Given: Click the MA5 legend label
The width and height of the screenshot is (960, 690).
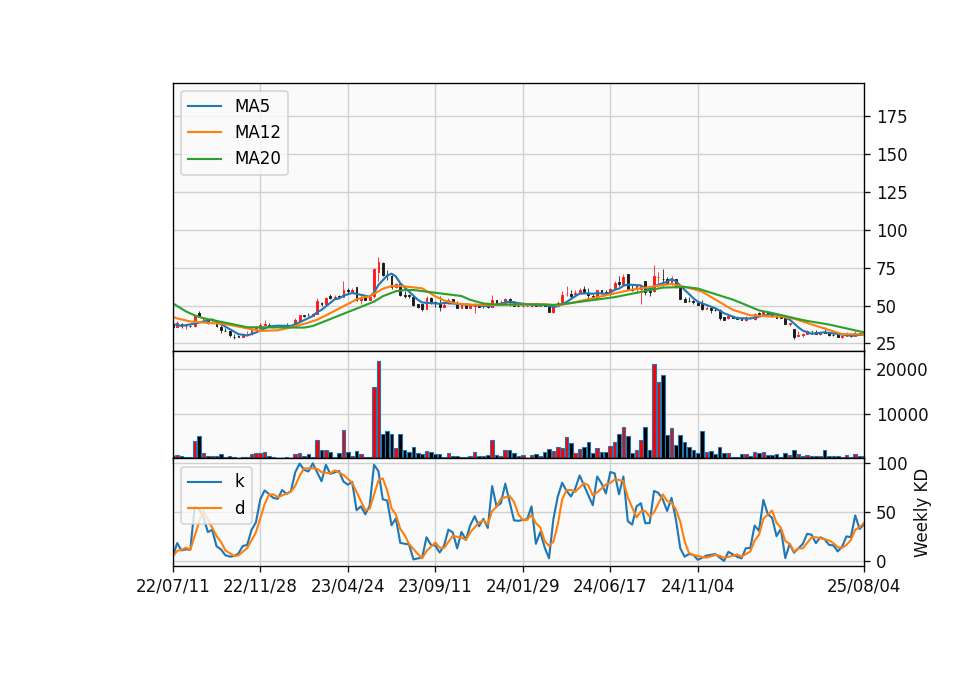Looking at the screenshot, I should (252, 106).
